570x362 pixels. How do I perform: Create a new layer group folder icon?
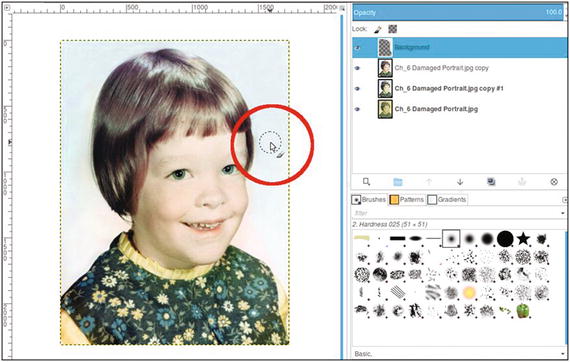coord(398,181)
